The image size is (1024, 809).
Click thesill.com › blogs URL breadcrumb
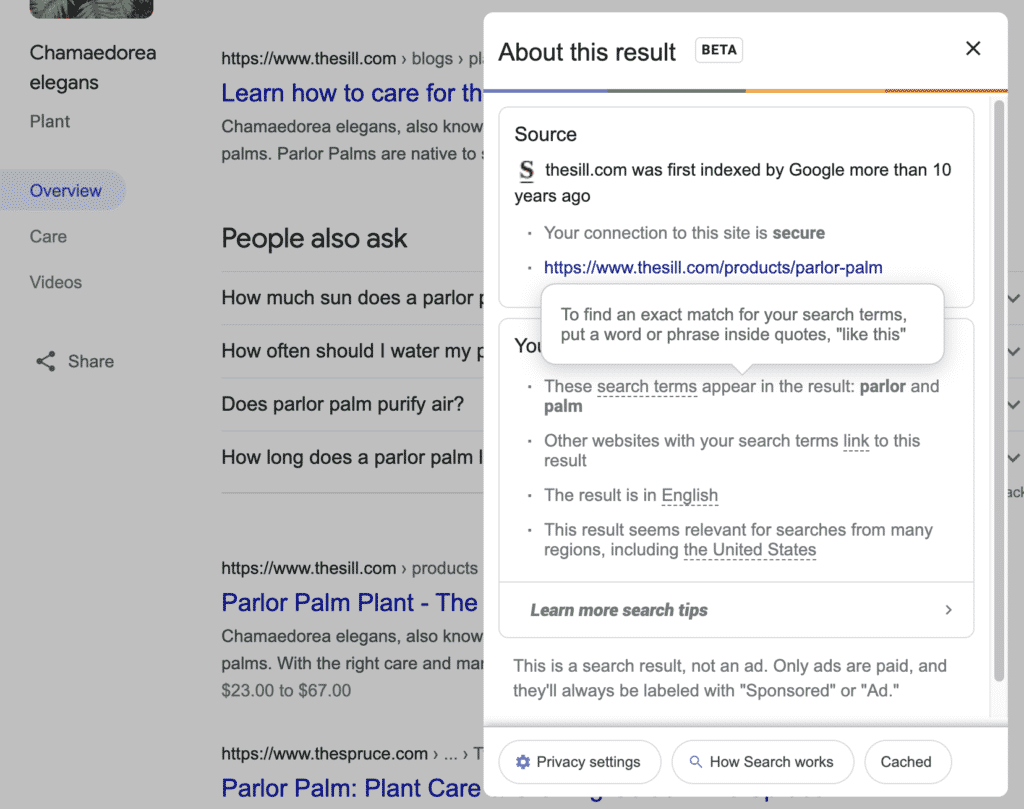(x=351, y=59)
